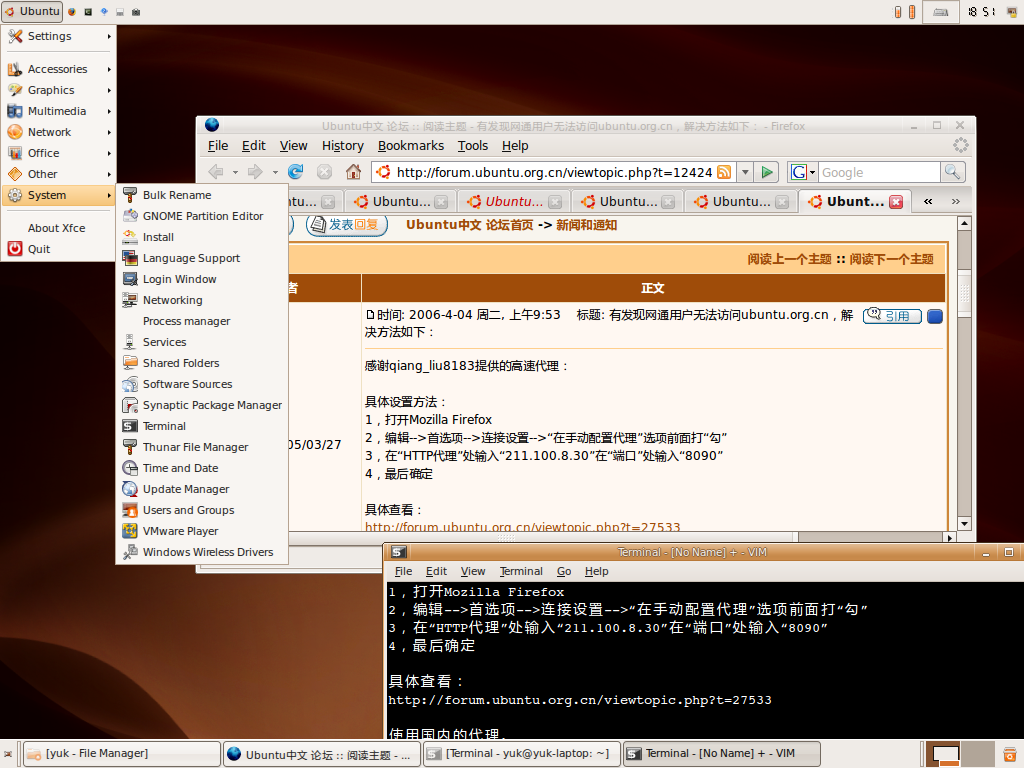Open Firefox Bookmarks menu

(x=411, y=146)
